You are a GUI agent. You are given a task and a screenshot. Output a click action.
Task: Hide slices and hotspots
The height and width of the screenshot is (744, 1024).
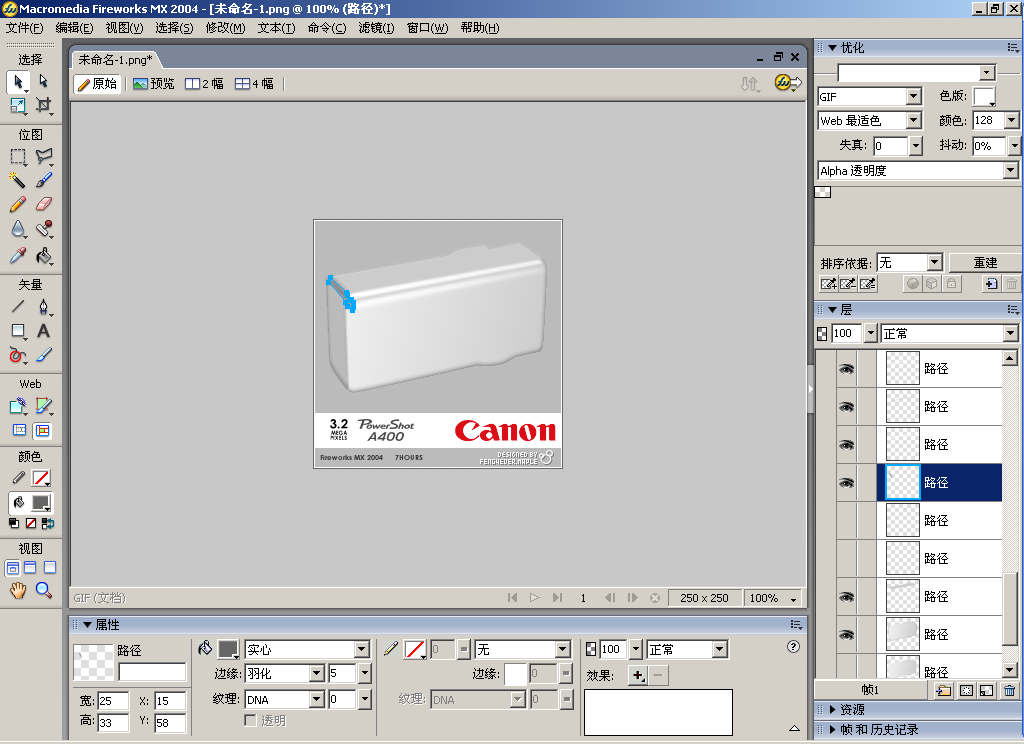[x=20, y=430]
